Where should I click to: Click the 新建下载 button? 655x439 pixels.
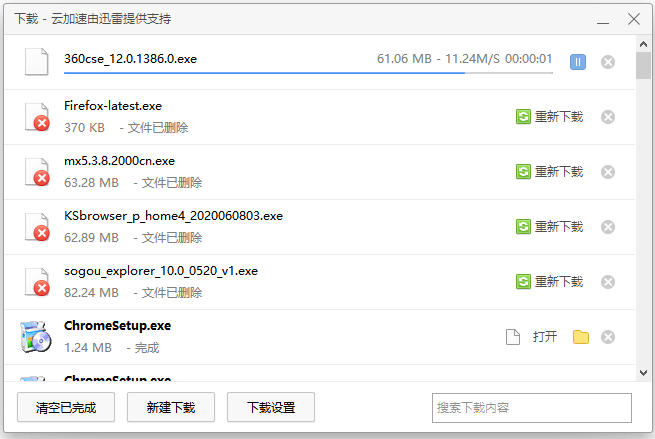171,407
